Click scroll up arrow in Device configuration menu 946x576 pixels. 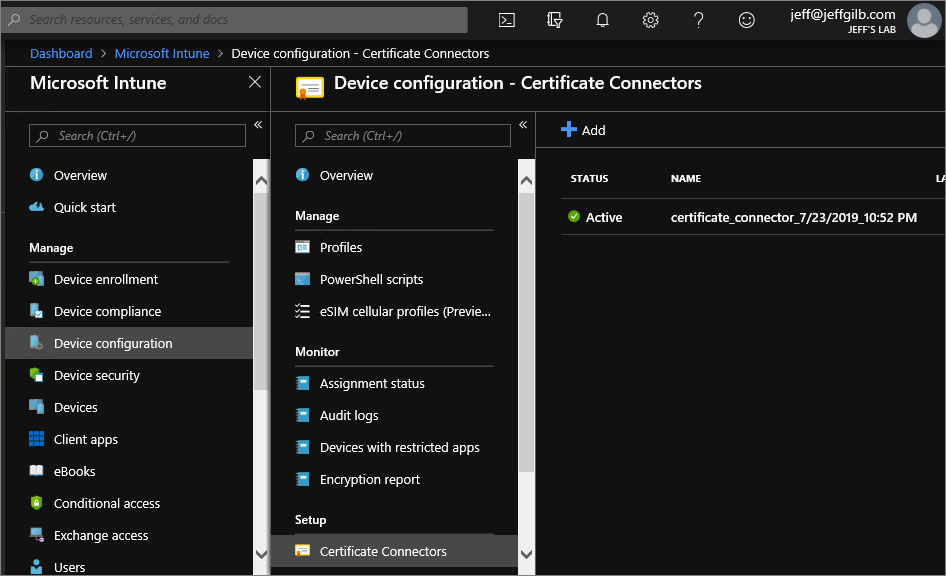[x=526, y=180]
